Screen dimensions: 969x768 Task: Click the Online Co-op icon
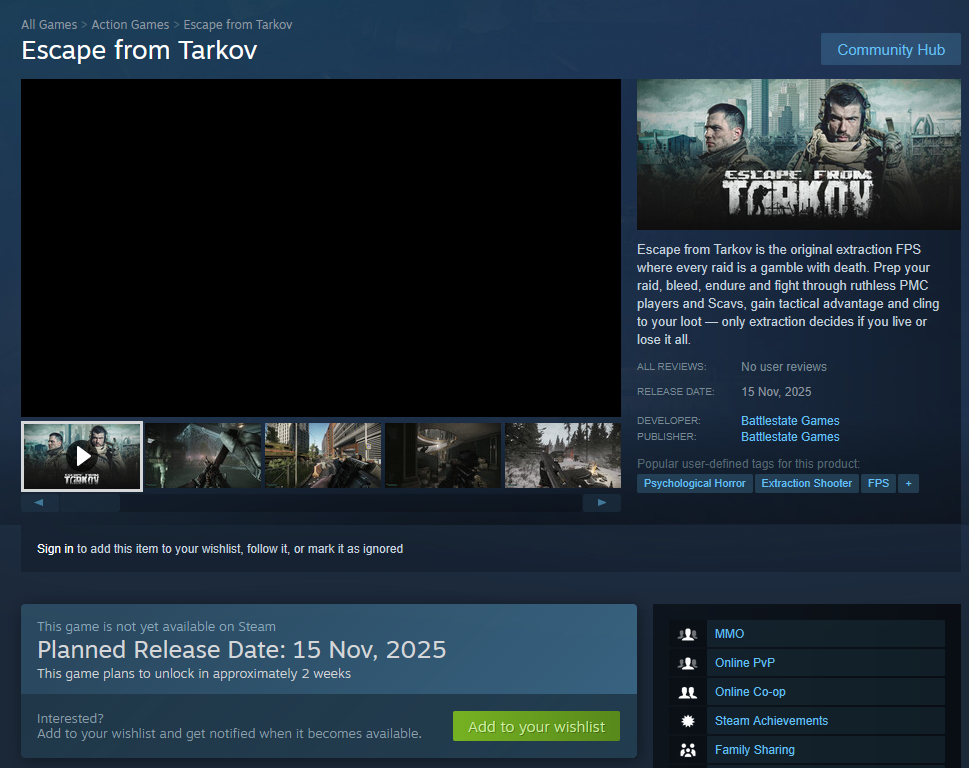[x=687, y=692]
